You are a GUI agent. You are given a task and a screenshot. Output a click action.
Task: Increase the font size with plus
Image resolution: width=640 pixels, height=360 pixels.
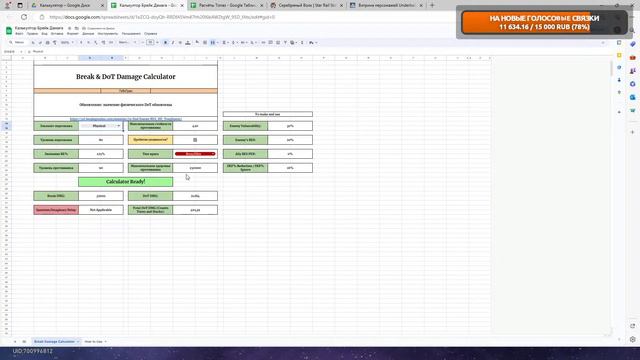click(157, 42)
